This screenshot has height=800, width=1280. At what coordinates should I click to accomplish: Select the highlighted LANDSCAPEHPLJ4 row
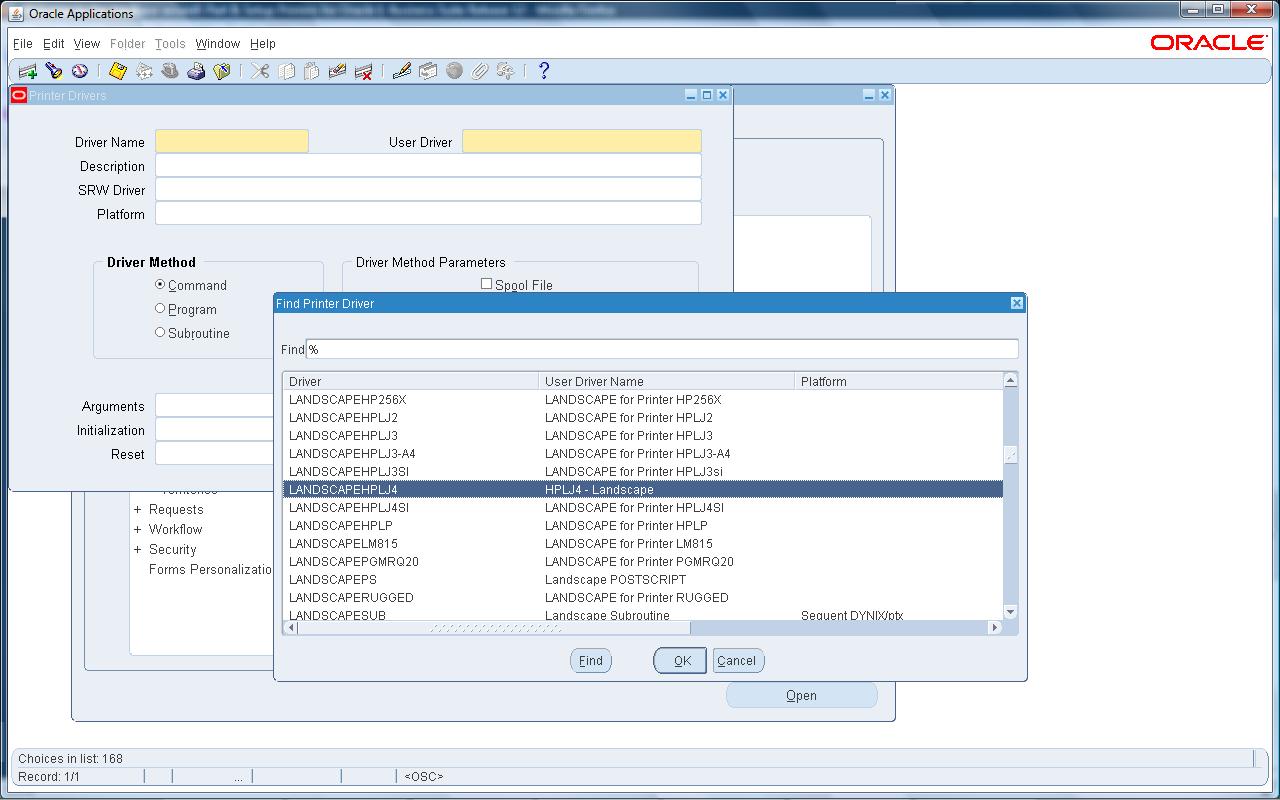pos(644,490)
